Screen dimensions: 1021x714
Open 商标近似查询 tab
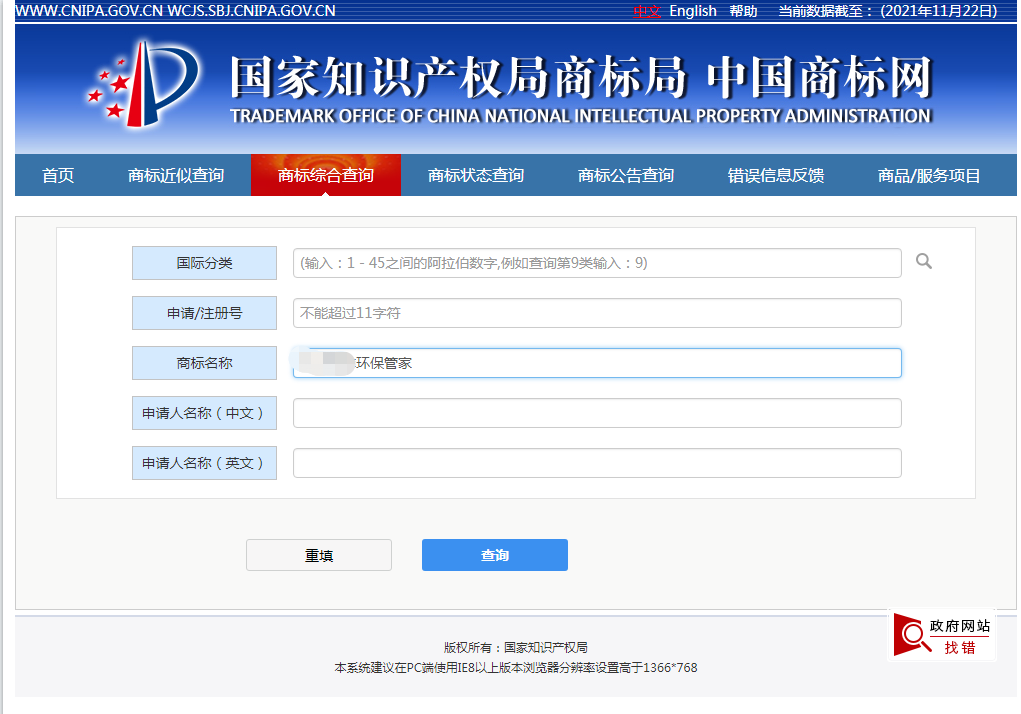(176, 175)
